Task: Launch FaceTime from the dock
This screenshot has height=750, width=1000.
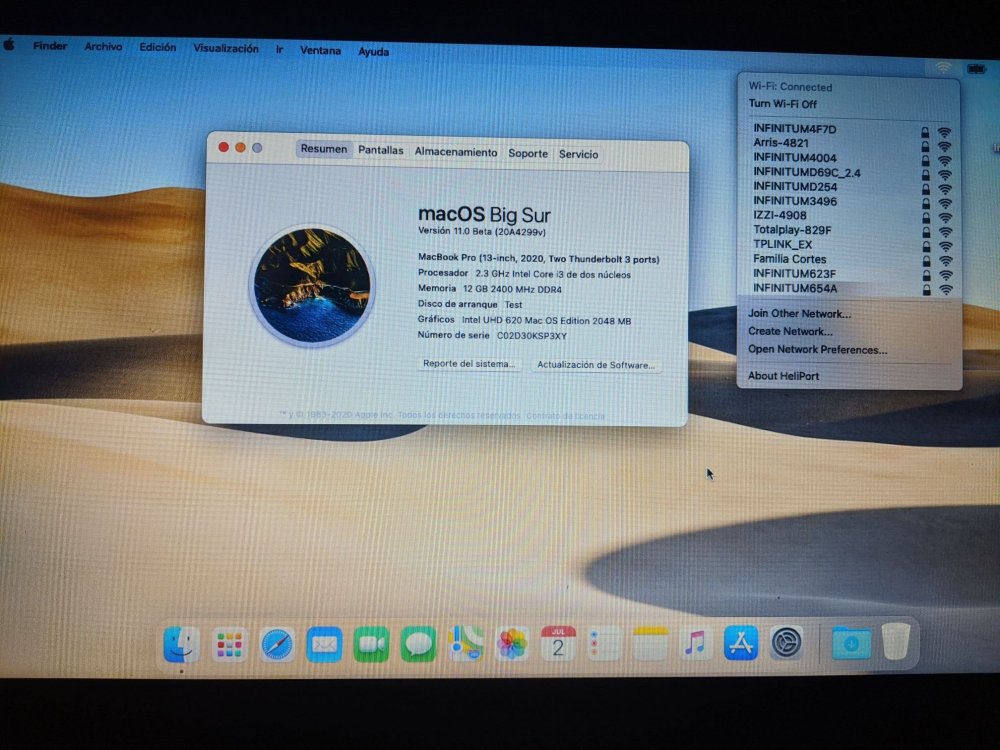Action: pyautogui.click(x=371, y=645)
